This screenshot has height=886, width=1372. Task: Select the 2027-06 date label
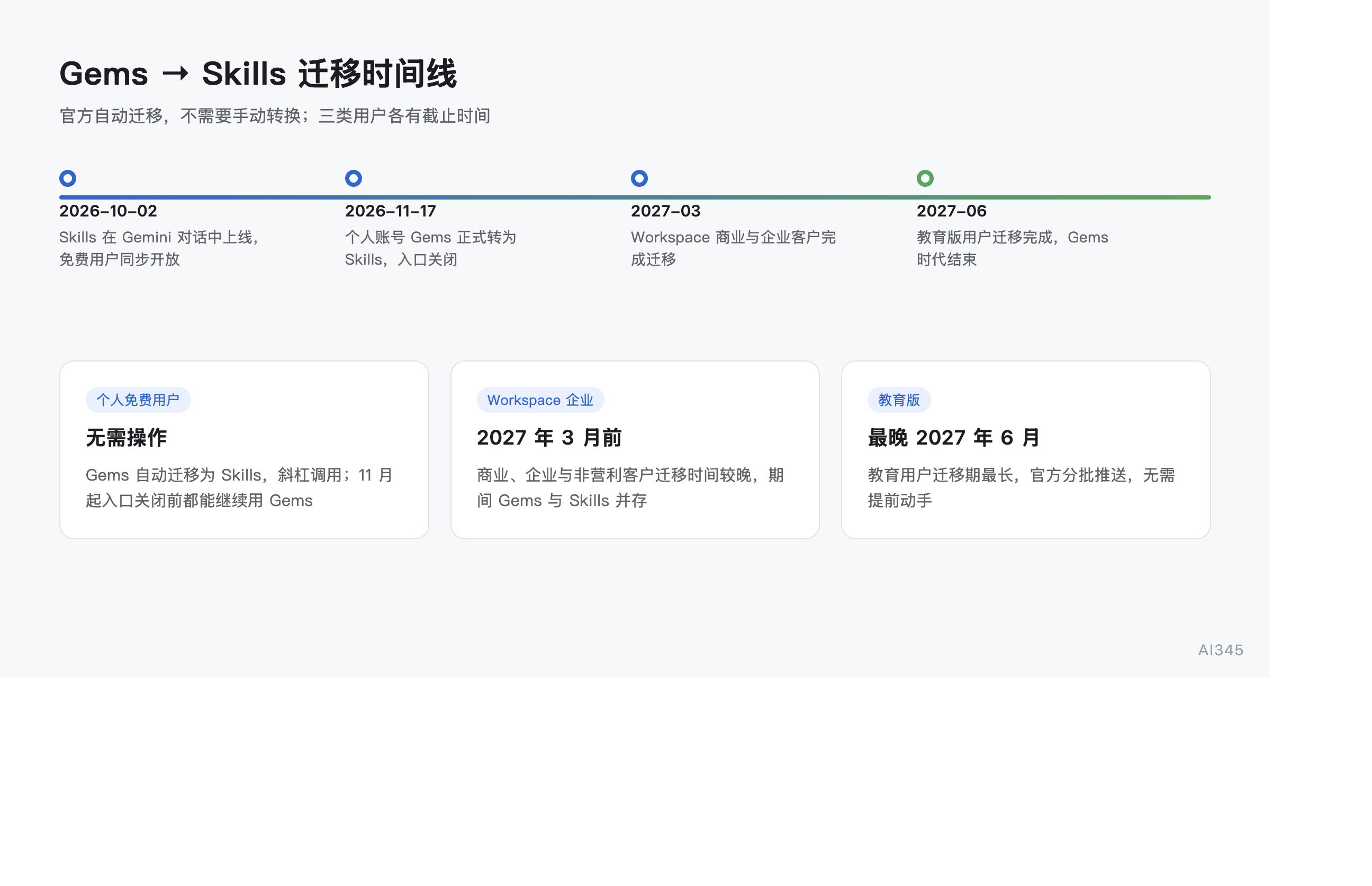pyautogui.click(x=952, y=211)
